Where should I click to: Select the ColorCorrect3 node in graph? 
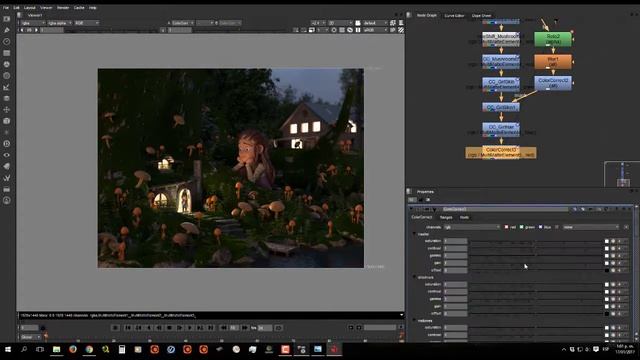point(501,153)
